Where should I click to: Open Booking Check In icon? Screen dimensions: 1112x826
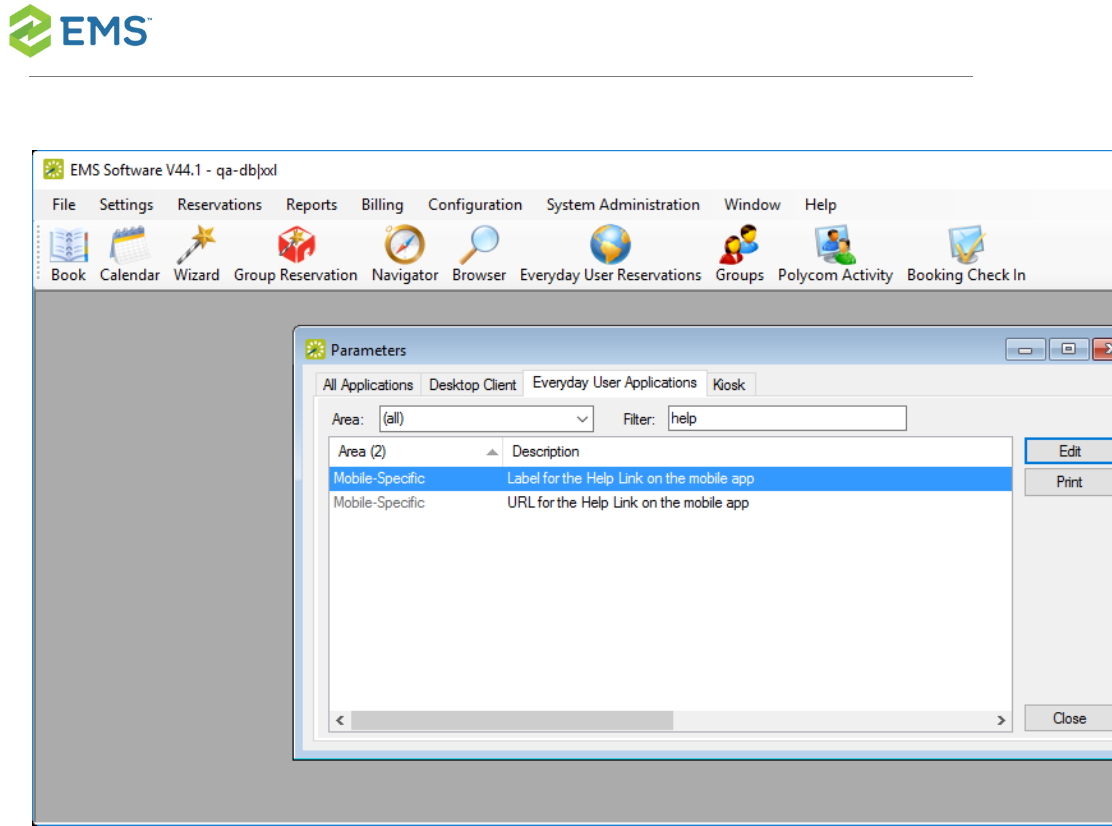click(967, 255)
